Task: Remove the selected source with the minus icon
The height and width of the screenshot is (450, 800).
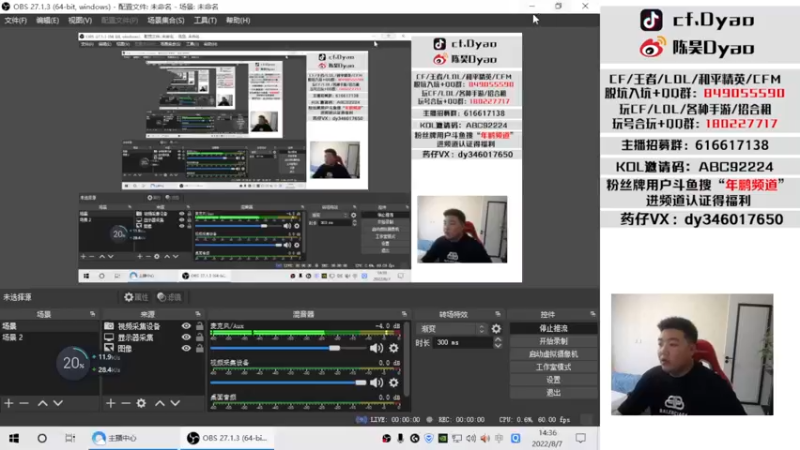Action: click(126, 404)
